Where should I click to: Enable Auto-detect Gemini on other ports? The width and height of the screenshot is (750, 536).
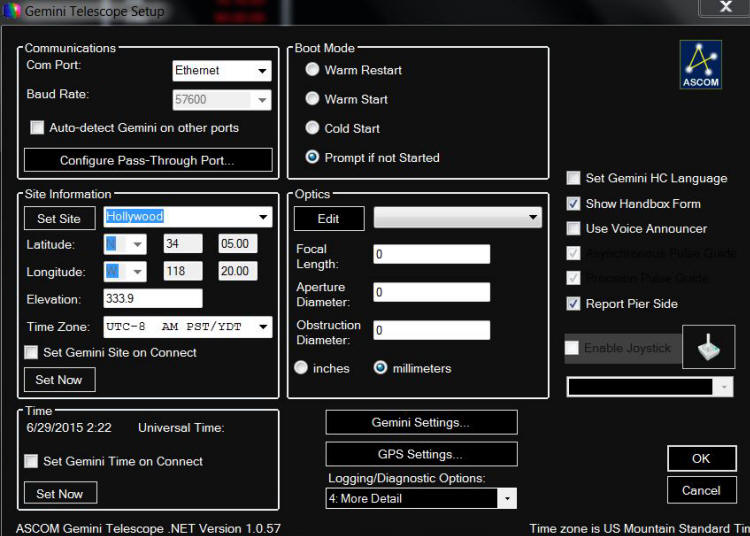(38, 128)
